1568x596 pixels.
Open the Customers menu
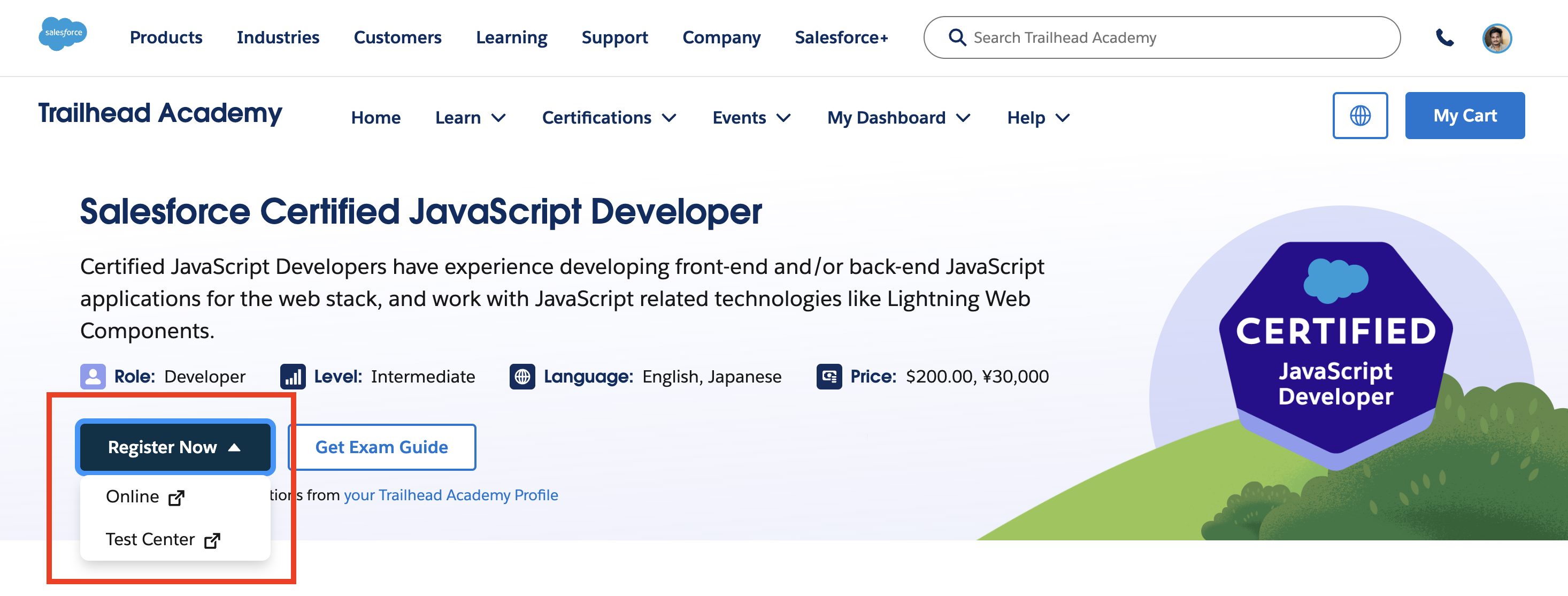pyautogui.click(x=397, y=38)
